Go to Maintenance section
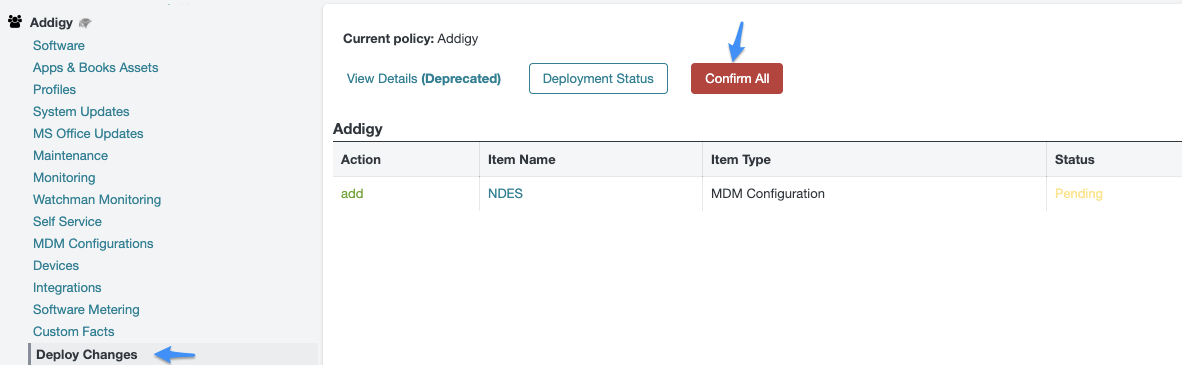 coord(70,155)
